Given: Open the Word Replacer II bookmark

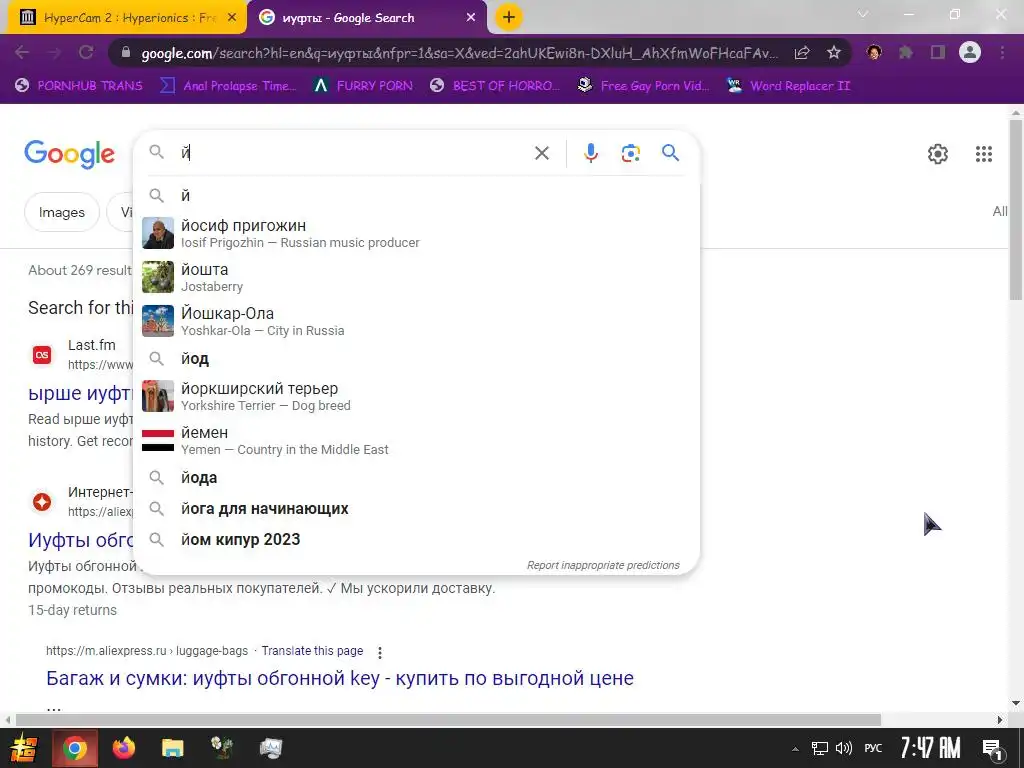Looking at the screenshot, I should point(789,86).
